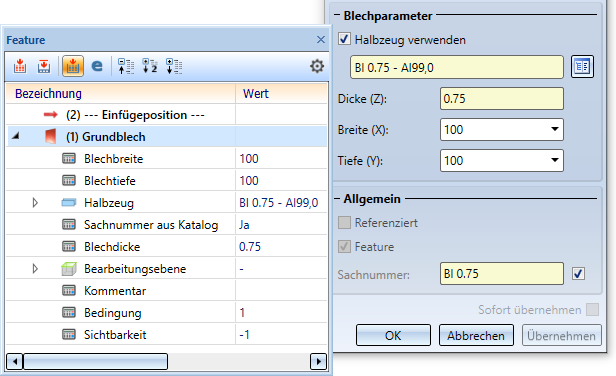Expand the Halbzeug tree entry
The image size is (616, 376).
[x=35, y=203]
